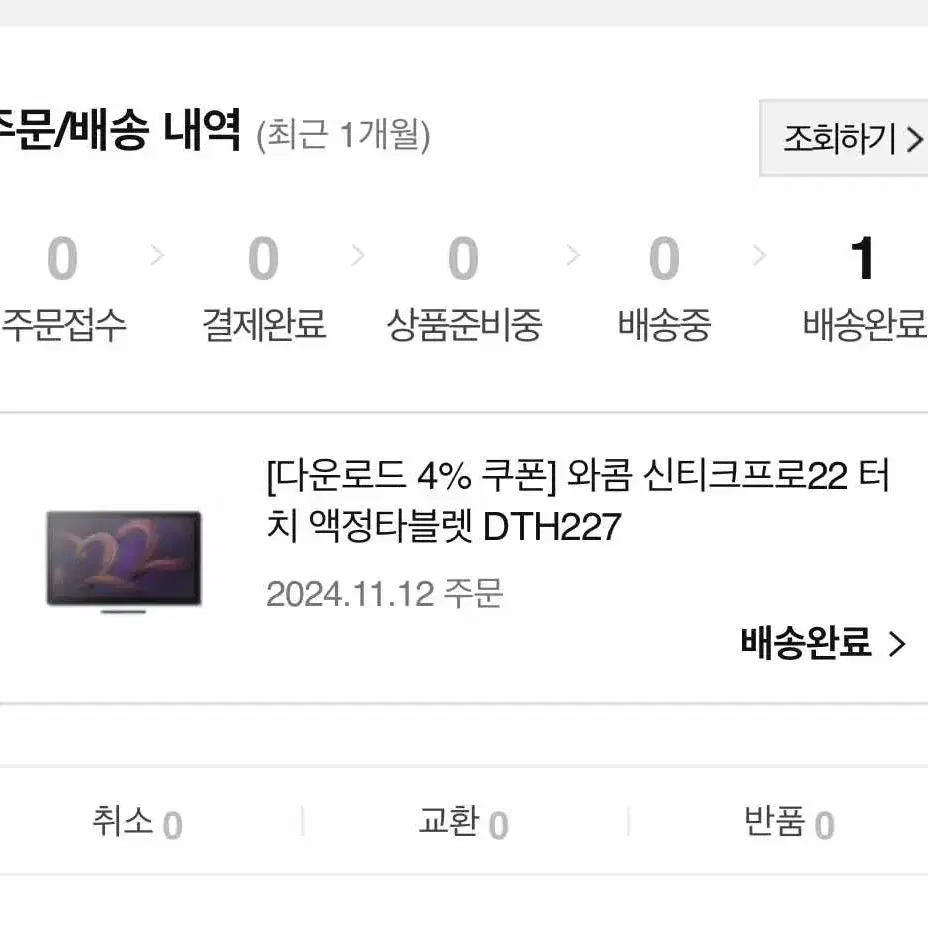Open the 반품 0 returns section
The height and width of the screenshot is (928, 928).
[790, 823]
